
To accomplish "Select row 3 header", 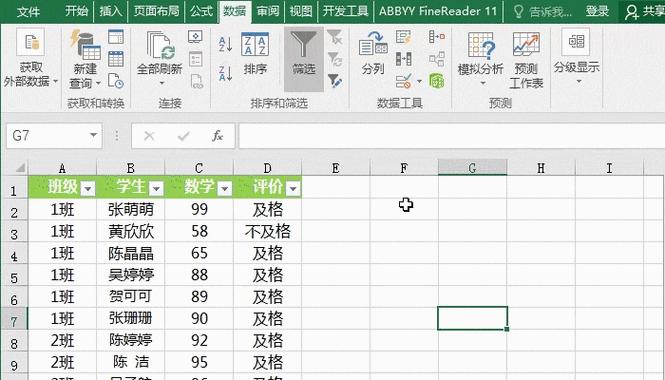I will (14, 232).
